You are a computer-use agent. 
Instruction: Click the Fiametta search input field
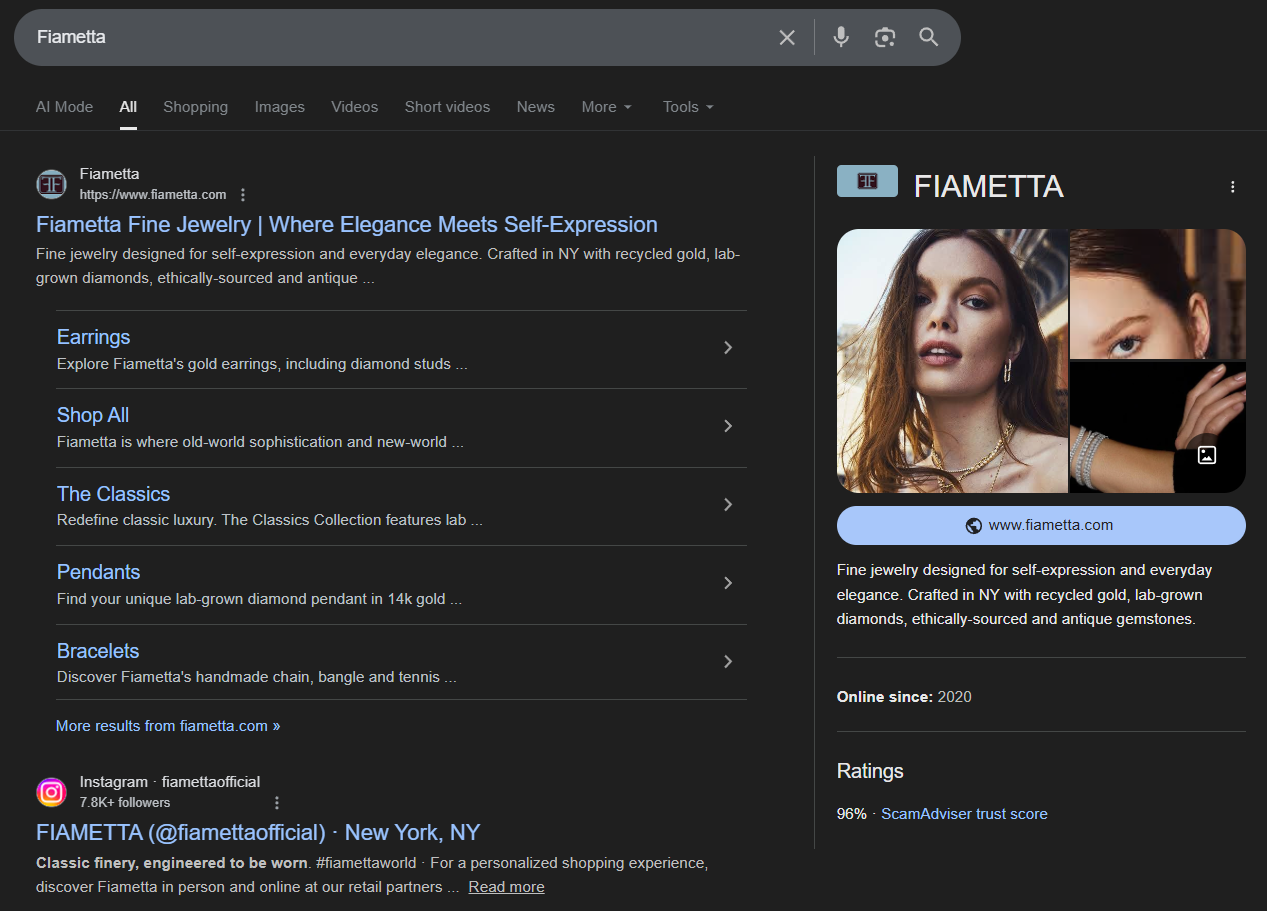(400, 37)
